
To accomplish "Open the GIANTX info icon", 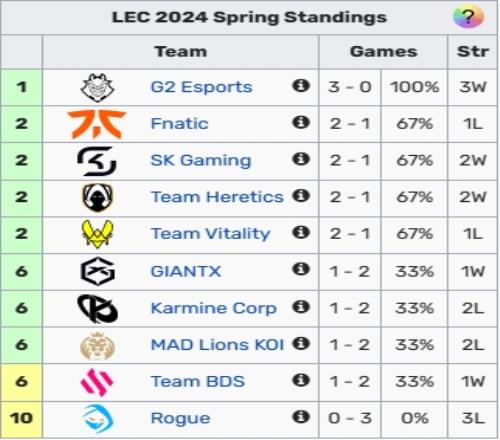I will 301,269.
